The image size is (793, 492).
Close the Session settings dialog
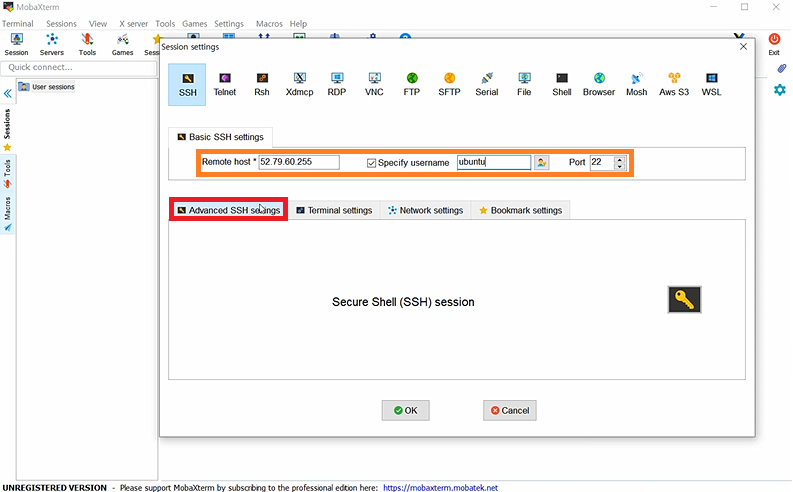pos(743,47)
